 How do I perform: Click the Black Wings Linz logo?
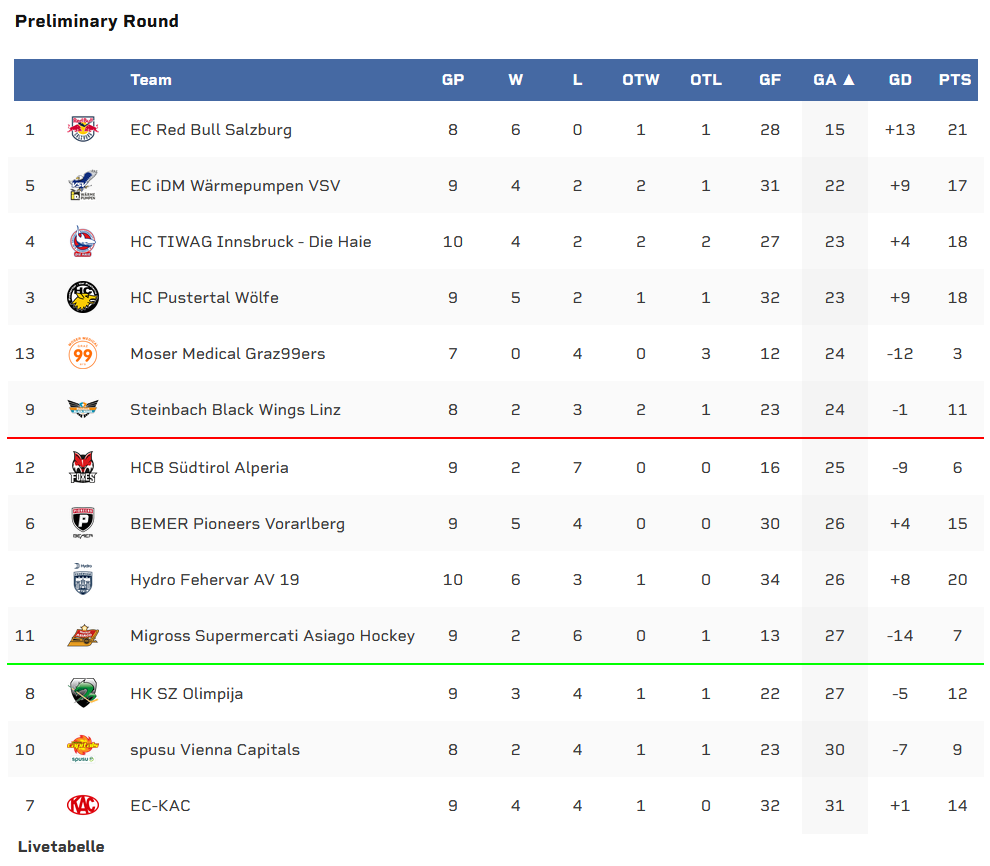83,409
